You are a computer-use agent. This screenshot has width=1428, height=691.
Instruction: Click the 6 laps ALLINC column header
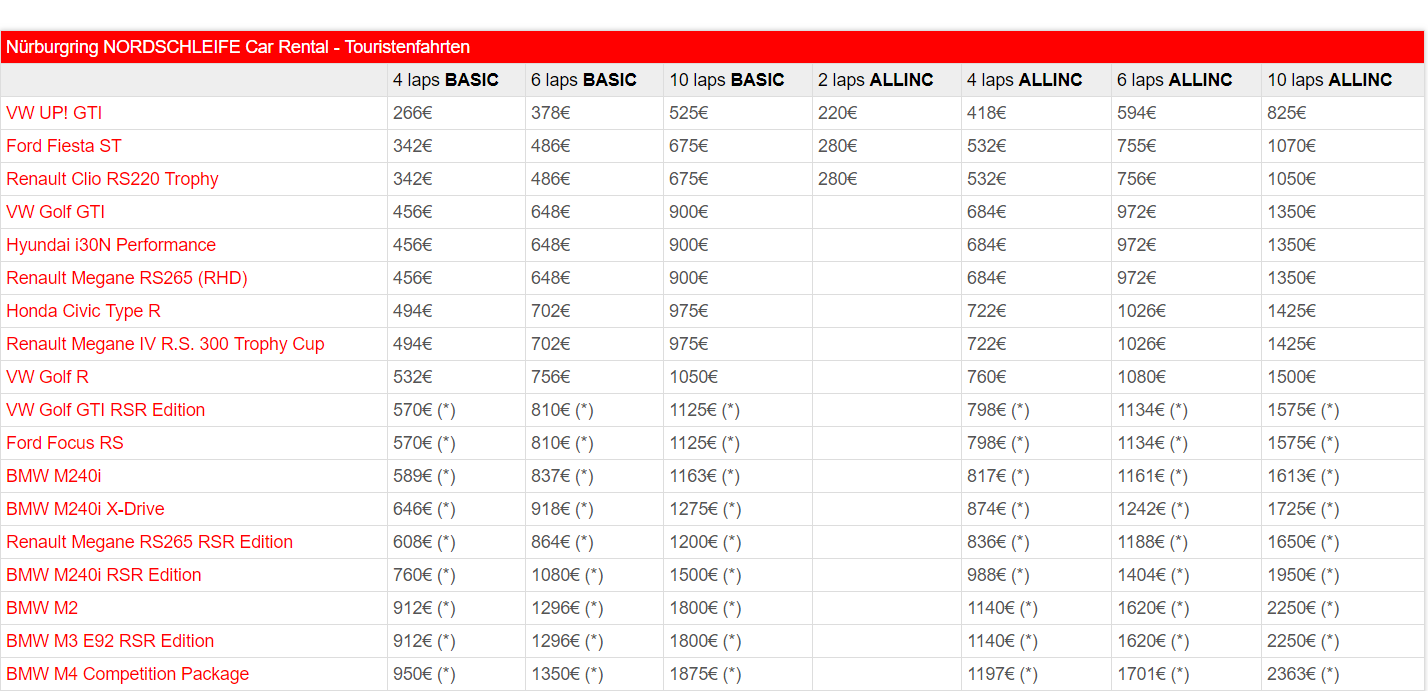click(1175, 80)
